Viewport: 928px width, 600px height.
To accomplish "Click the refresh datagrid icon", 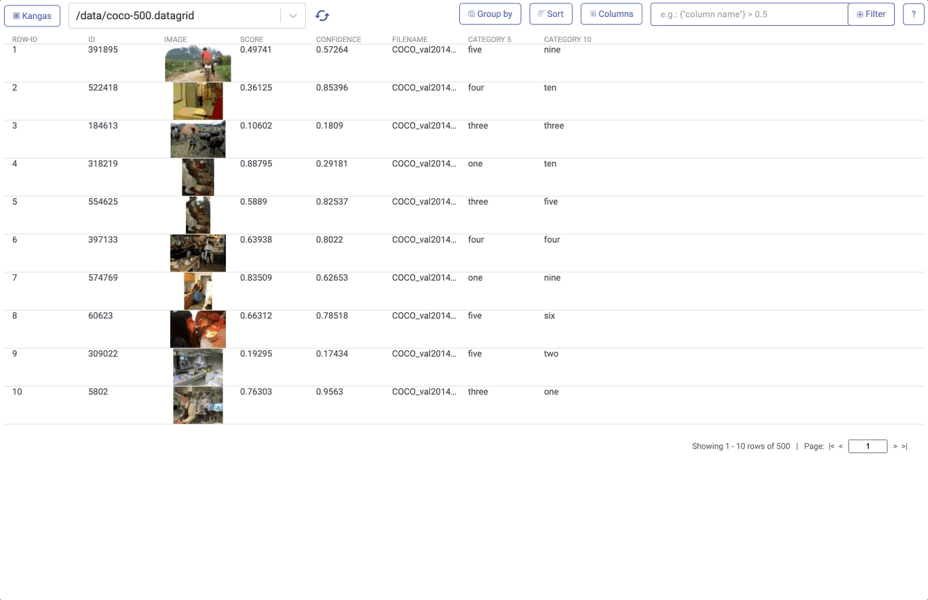I will (322, 16).
